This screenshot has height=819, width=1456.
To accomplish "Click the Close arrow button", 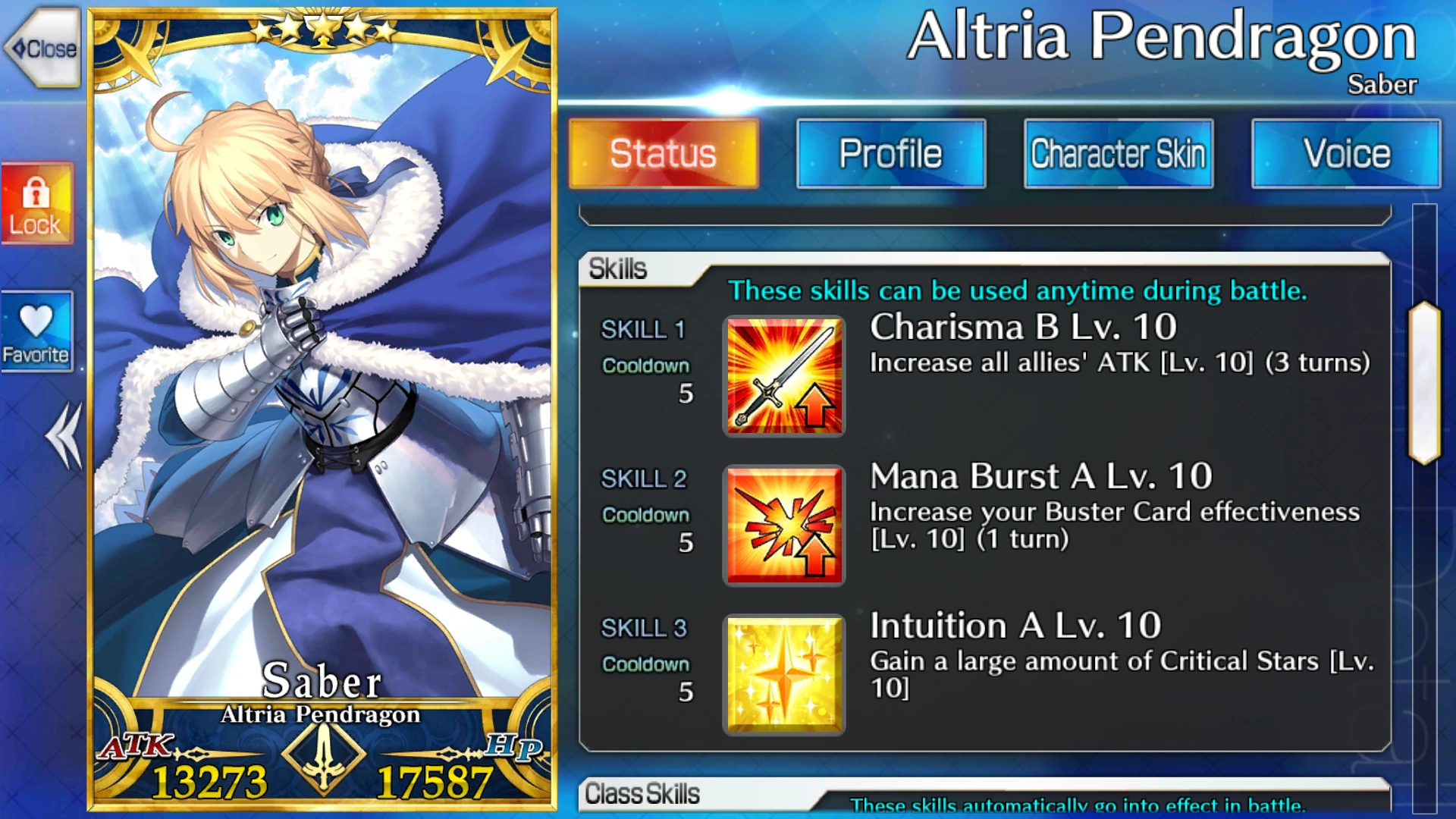I will pos(42,49).
